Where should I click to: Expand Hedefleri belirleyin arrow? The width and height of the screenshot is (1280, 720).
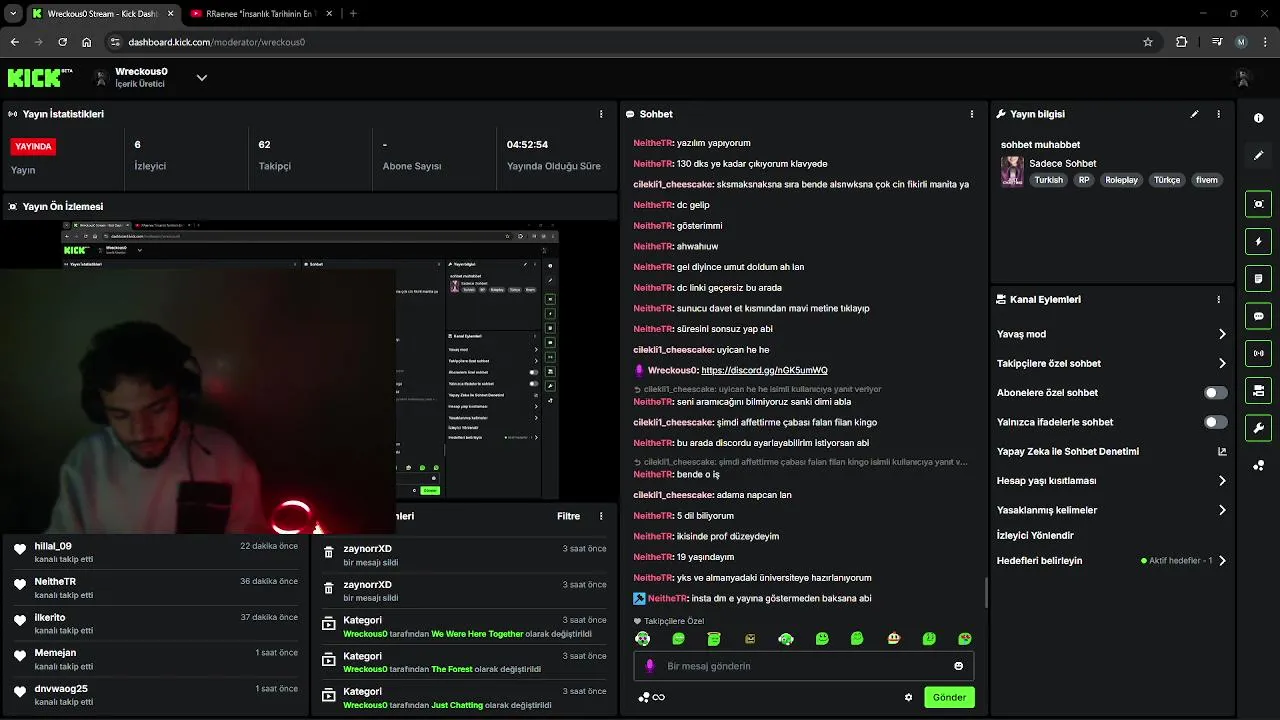point(1222,561)
